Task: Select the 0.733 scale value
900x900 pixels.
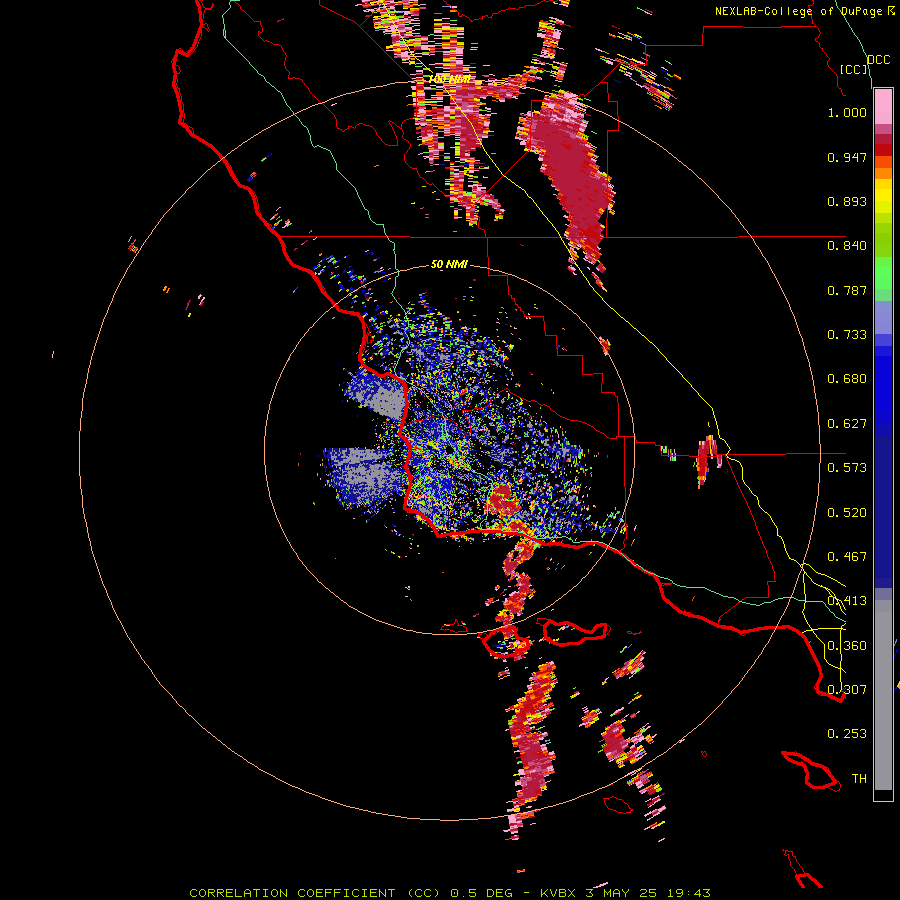Action: 847,335
